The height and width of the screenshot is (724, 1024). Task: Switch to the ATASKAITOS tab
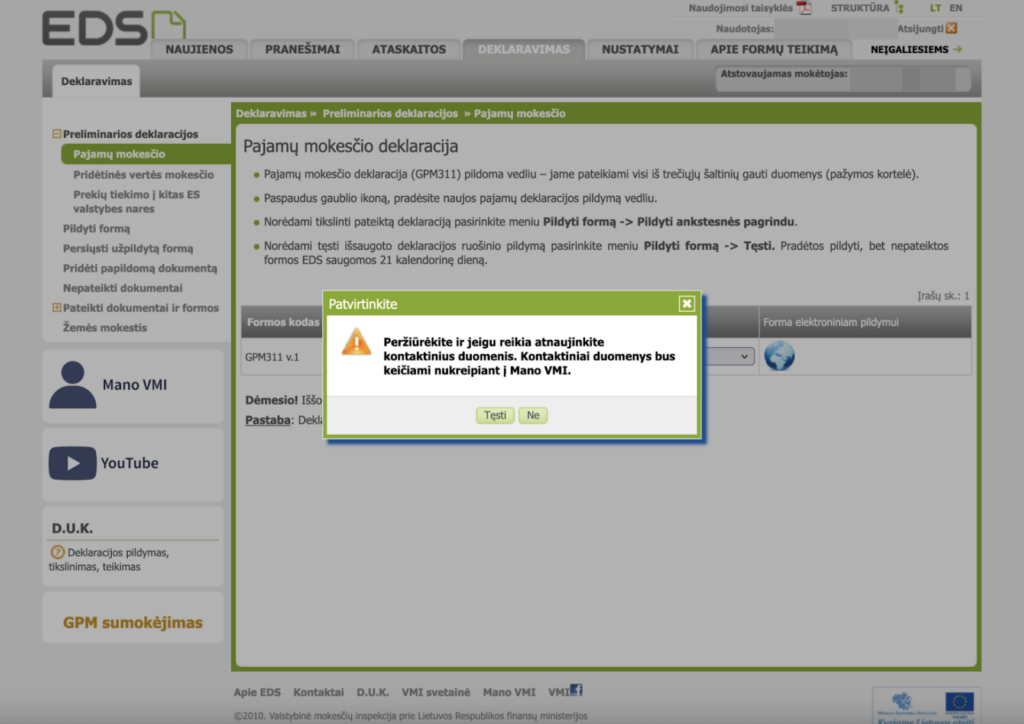(x=407, y=49)
